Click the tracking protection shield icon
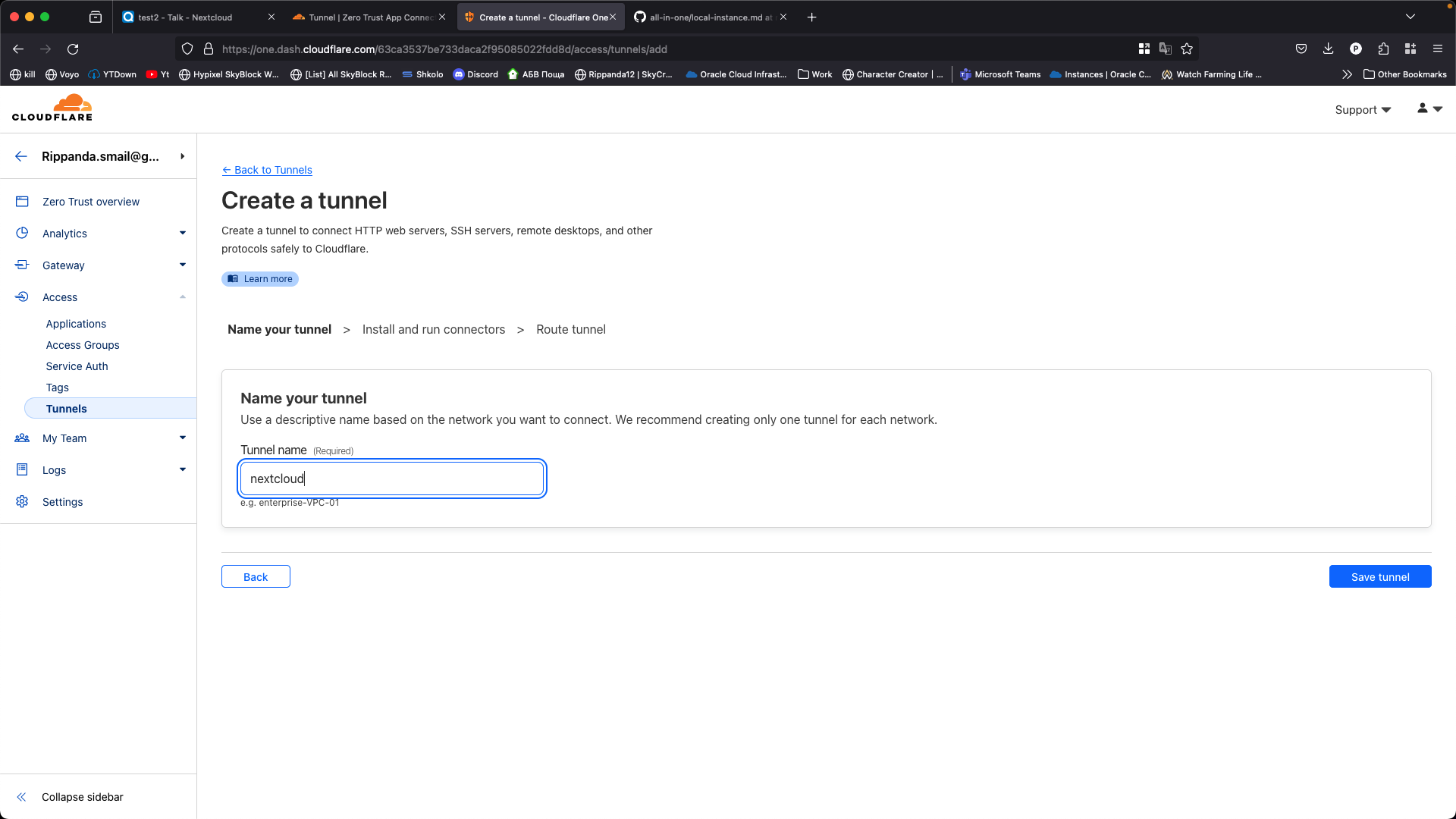This screenshot has height=819, width=1456. pos(187,49)
